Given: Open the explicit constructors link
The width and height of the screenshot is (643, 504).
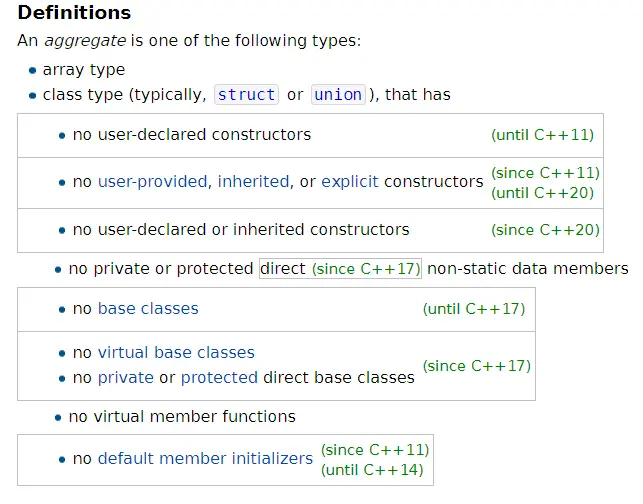Looking at the screenshot, I should (350, 182).
